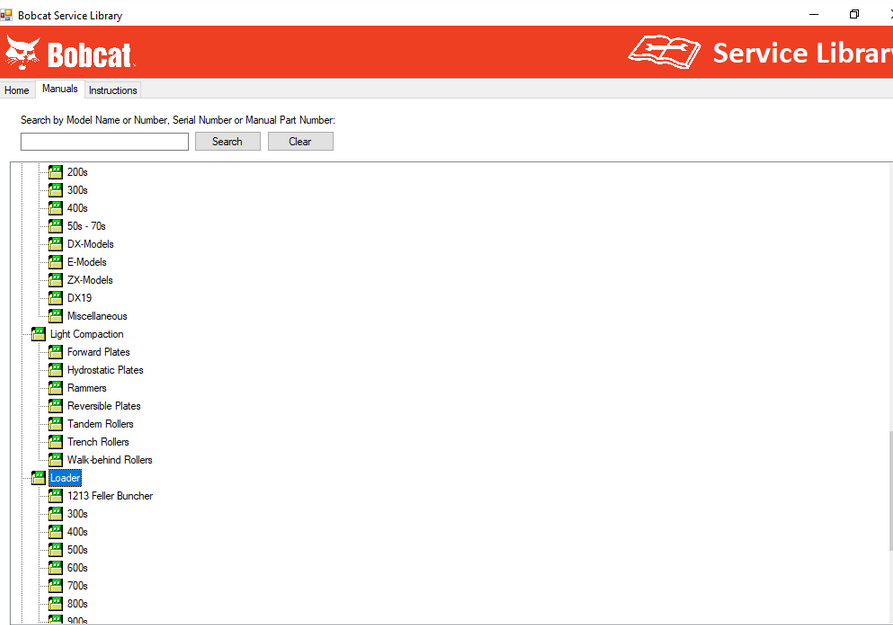Image resolution: width=893 pixels, height=625 pixels.
Task: Click the Search button
Action: click(228, 141)
